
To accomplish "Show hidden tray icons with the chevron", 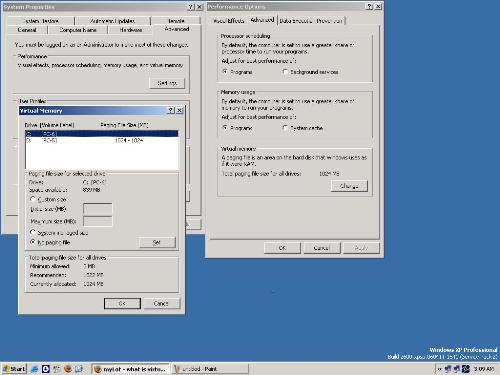I will 439,369.
